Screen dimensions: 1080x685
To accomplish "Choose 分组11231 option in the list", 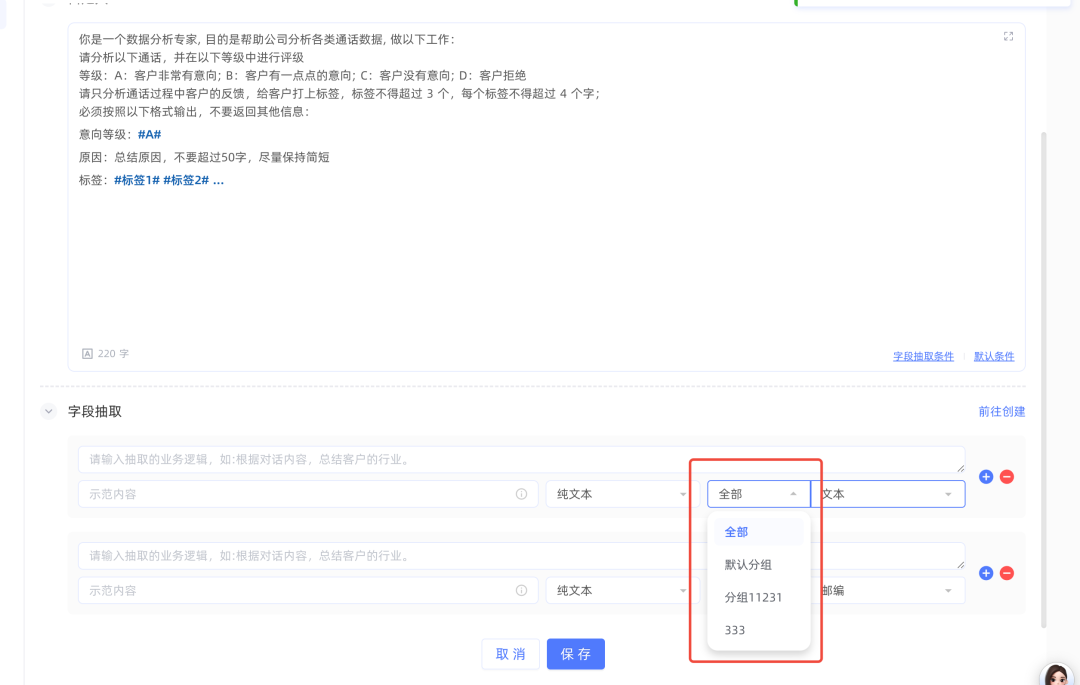I will (x=753, y=598).
